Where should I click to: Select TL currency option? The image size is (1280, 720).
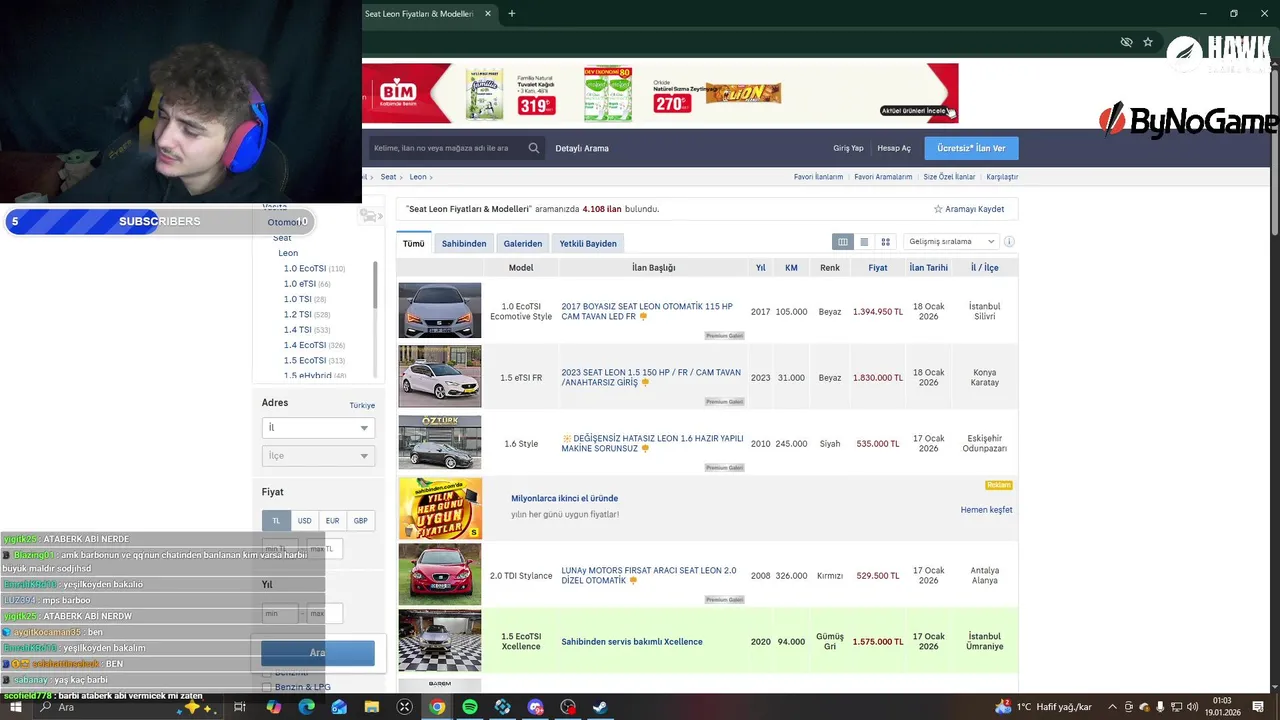point(277,520)
